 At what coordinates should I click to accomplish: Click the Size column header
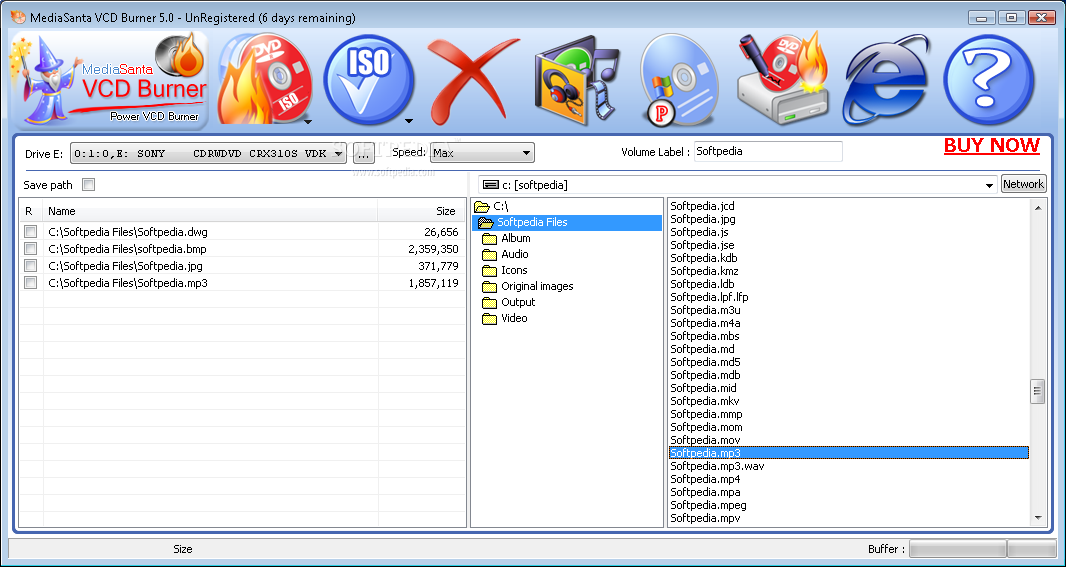(x=422, y=211)
